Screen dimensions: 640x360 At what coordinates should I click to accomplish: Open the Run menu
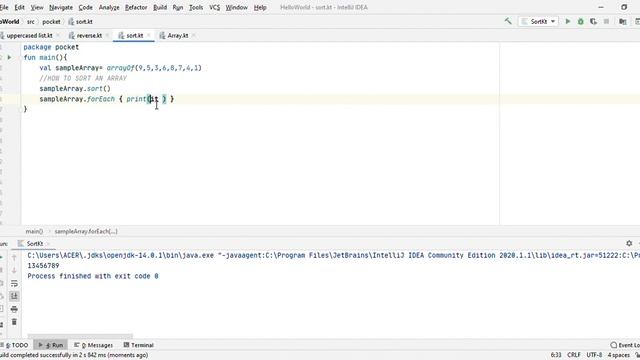click(x=178, y=7)
